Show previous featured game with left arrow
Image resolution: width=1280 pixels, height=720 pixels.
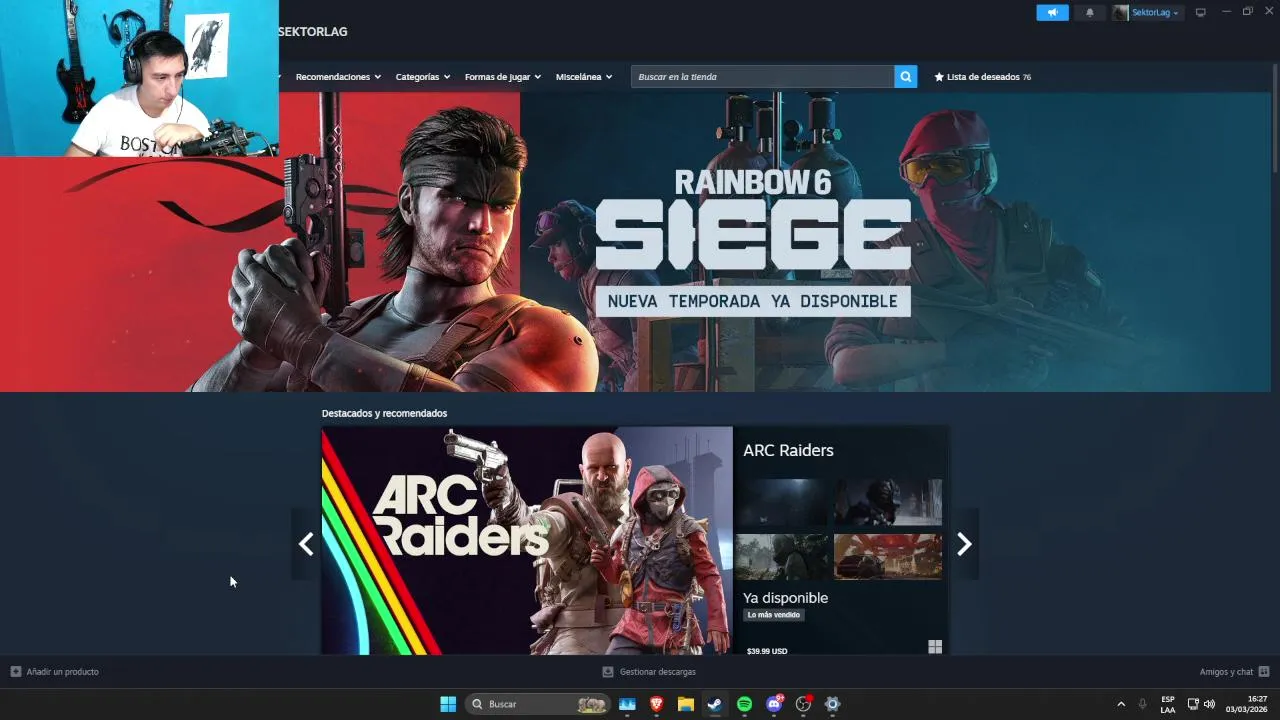pos(306,544)
